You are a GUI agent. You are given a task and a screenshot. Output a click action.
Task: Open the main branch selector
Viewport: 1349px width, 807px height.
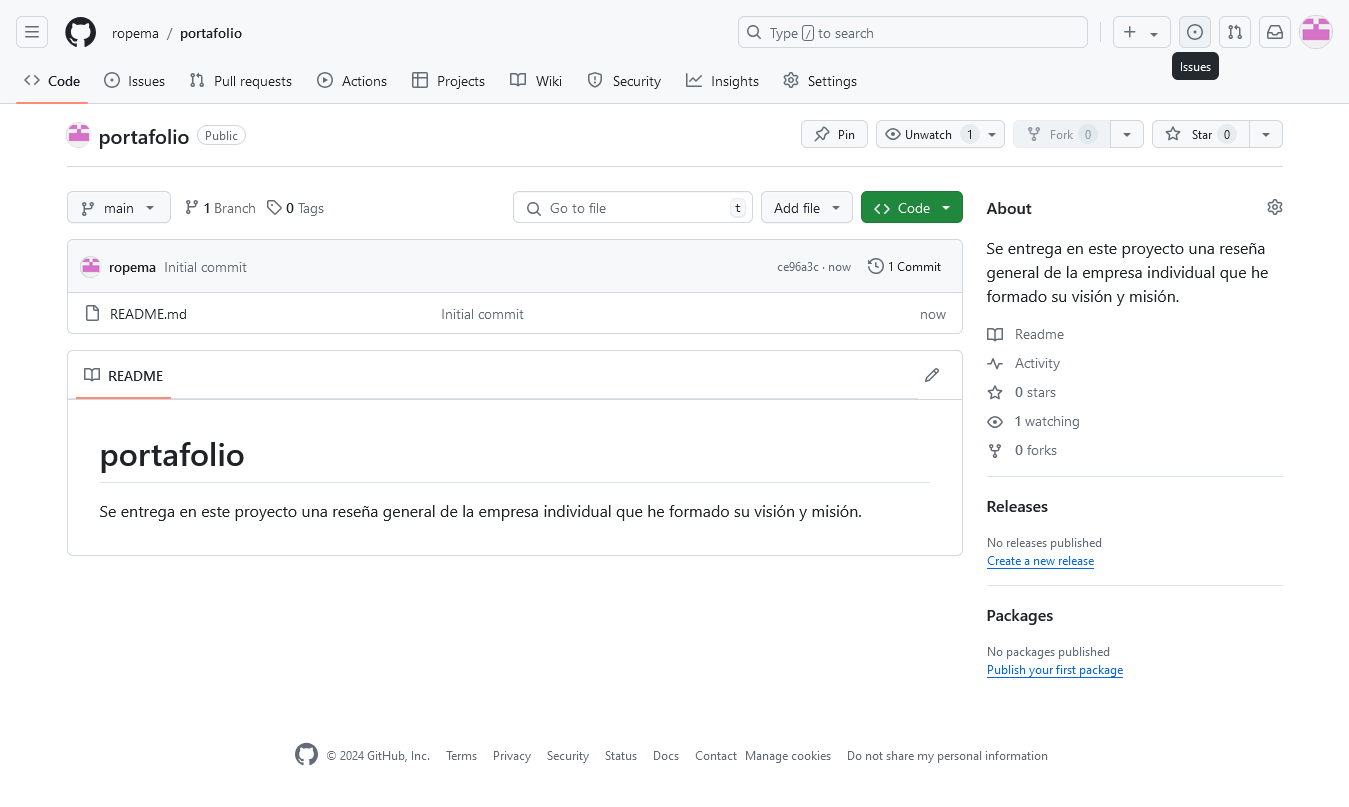(119, 207)
